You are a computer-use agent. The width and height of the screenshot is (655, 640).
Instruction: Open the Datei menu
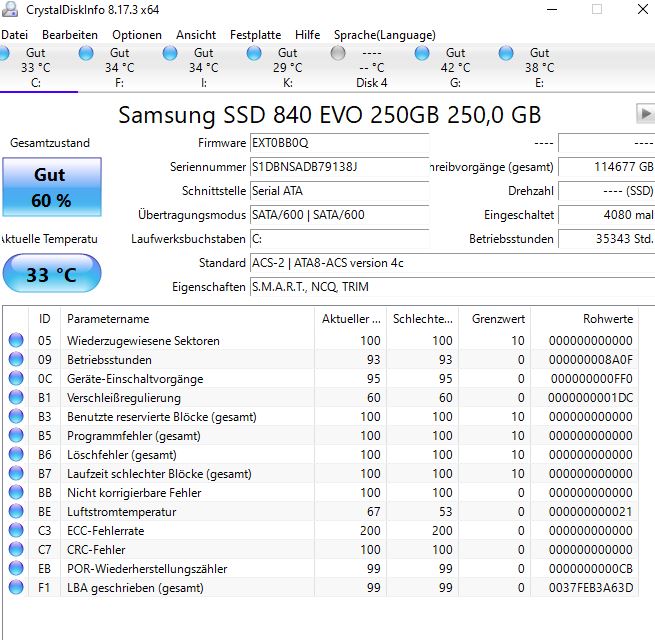point(15,35)
